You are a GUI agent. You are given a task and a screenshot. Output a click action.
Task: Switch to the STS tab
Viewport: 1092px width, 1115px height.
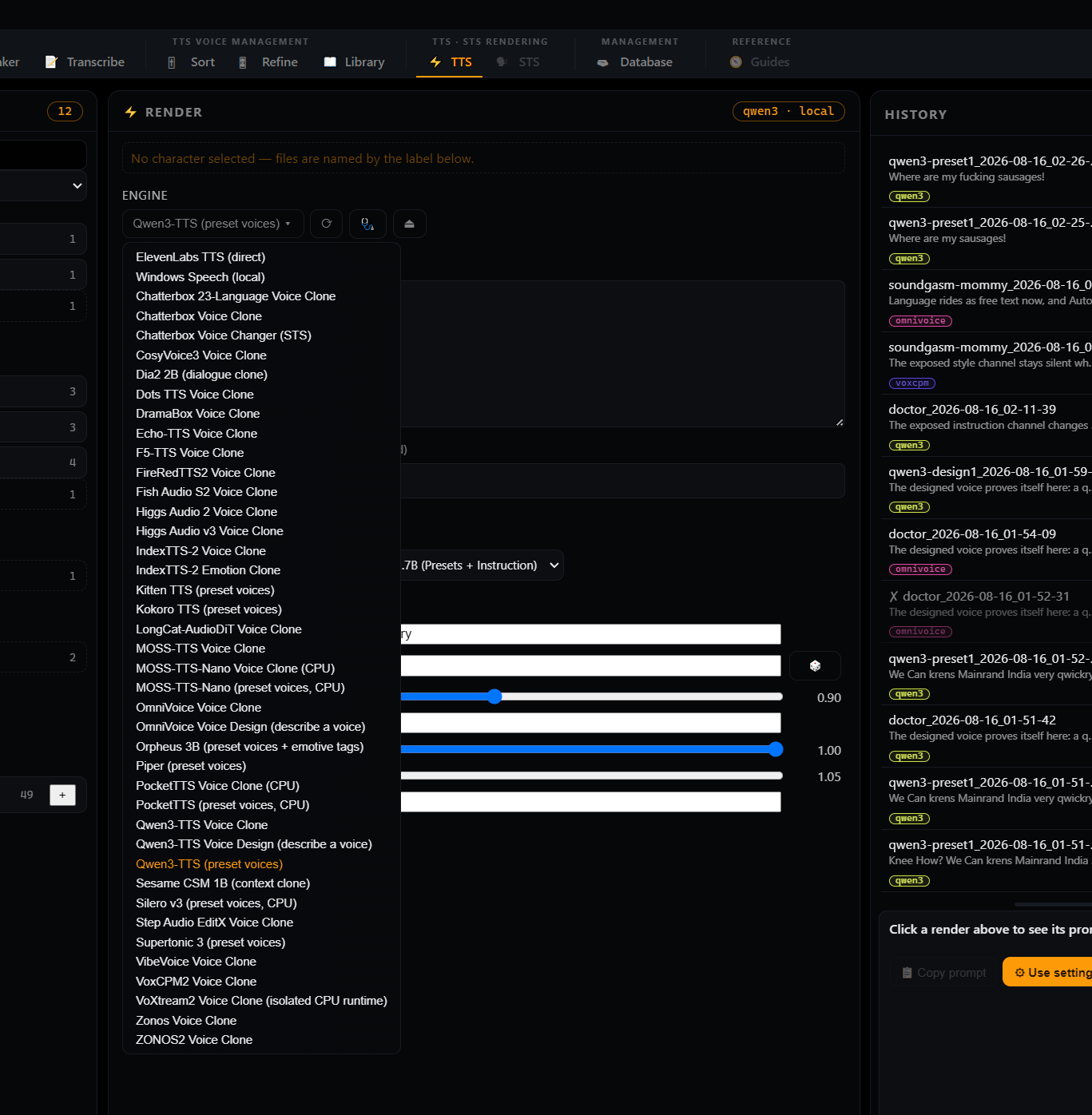518,62
